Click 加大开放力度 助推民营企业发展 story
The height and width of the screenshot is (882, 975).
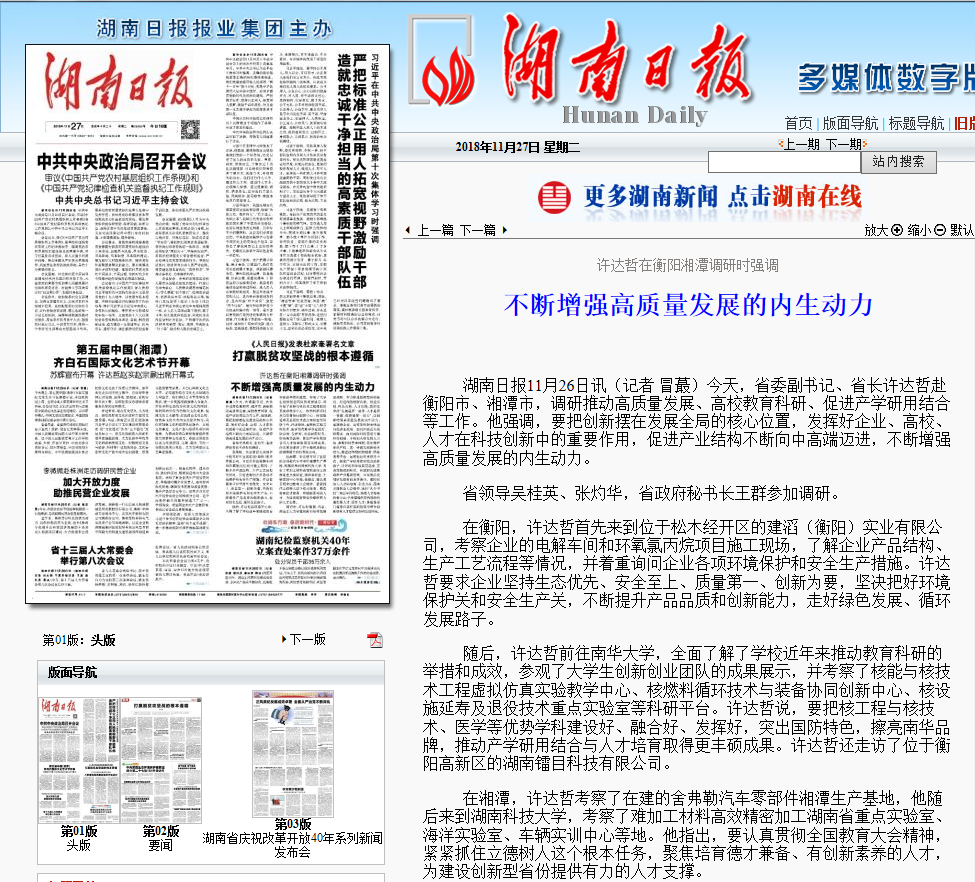tap(91, 487)
